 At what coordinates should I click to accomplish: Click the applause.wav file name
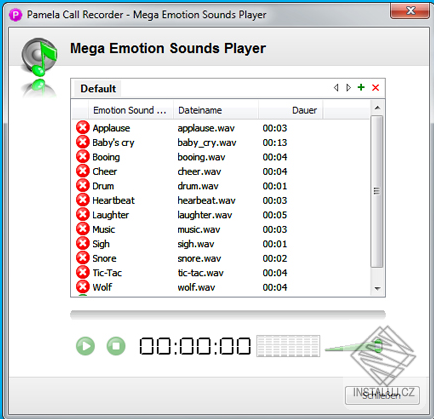point(206,128)
